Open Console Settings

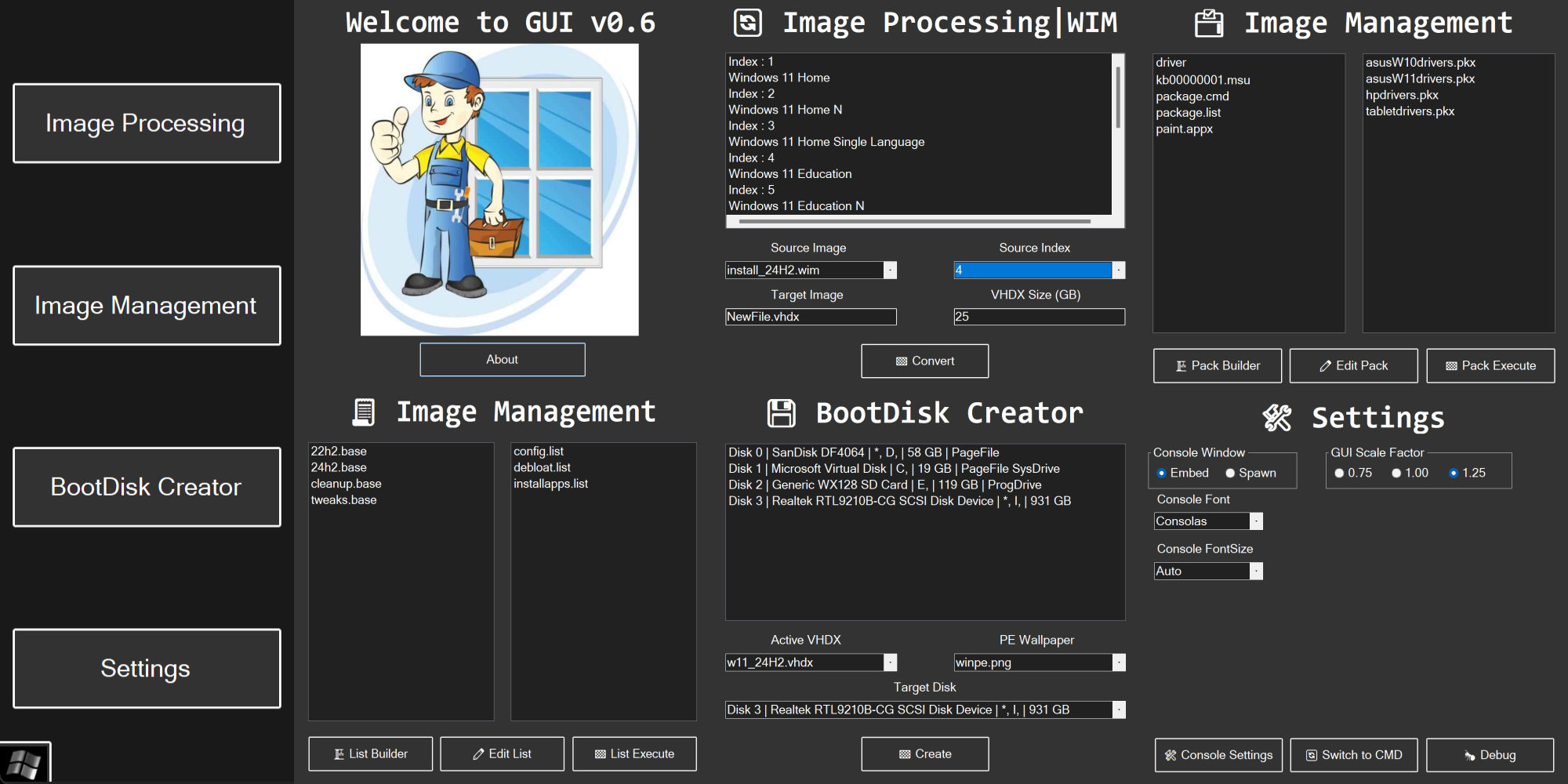pos(1219,755)
